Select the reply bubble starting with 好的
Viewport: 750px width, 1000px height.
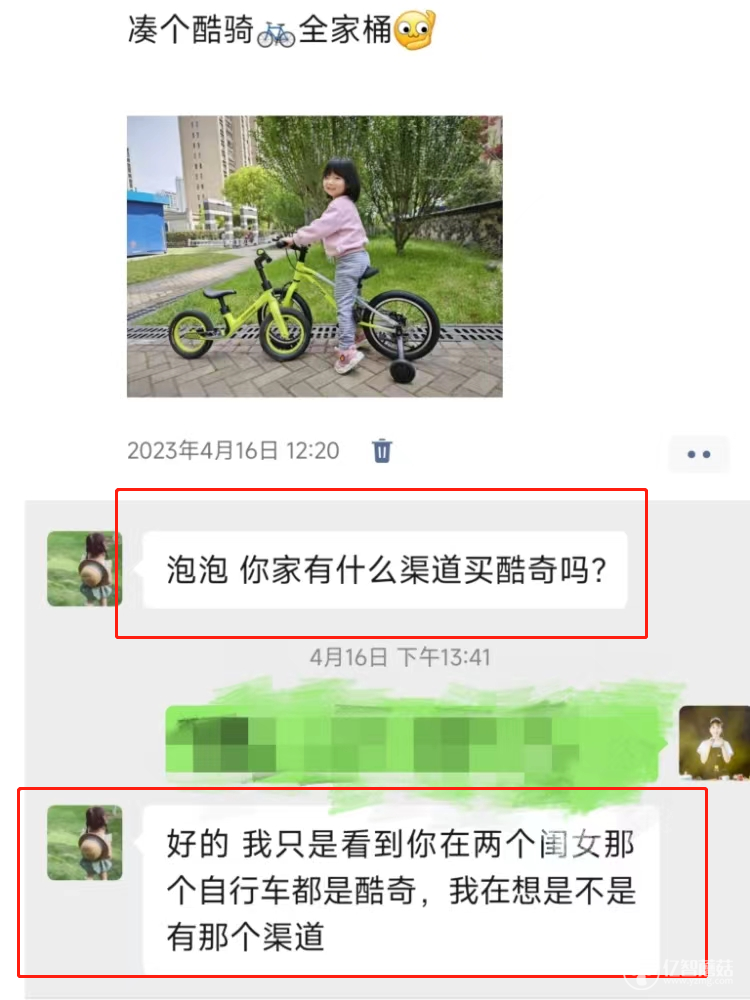tap(401, 890)
